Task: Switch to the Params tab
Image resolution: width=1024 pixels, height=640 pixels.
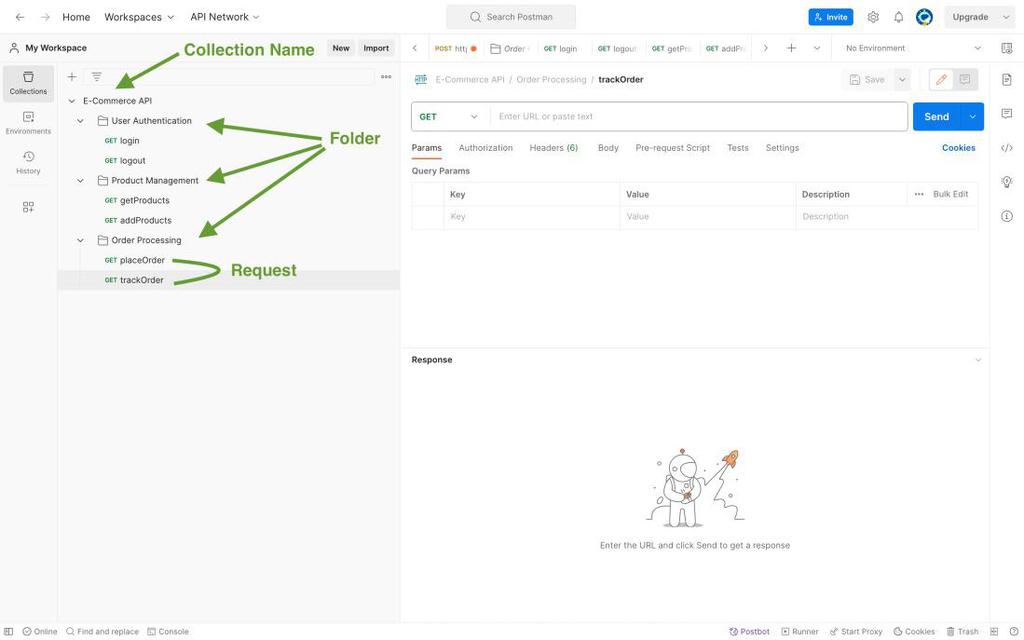Action: click(x=426, y=148)
